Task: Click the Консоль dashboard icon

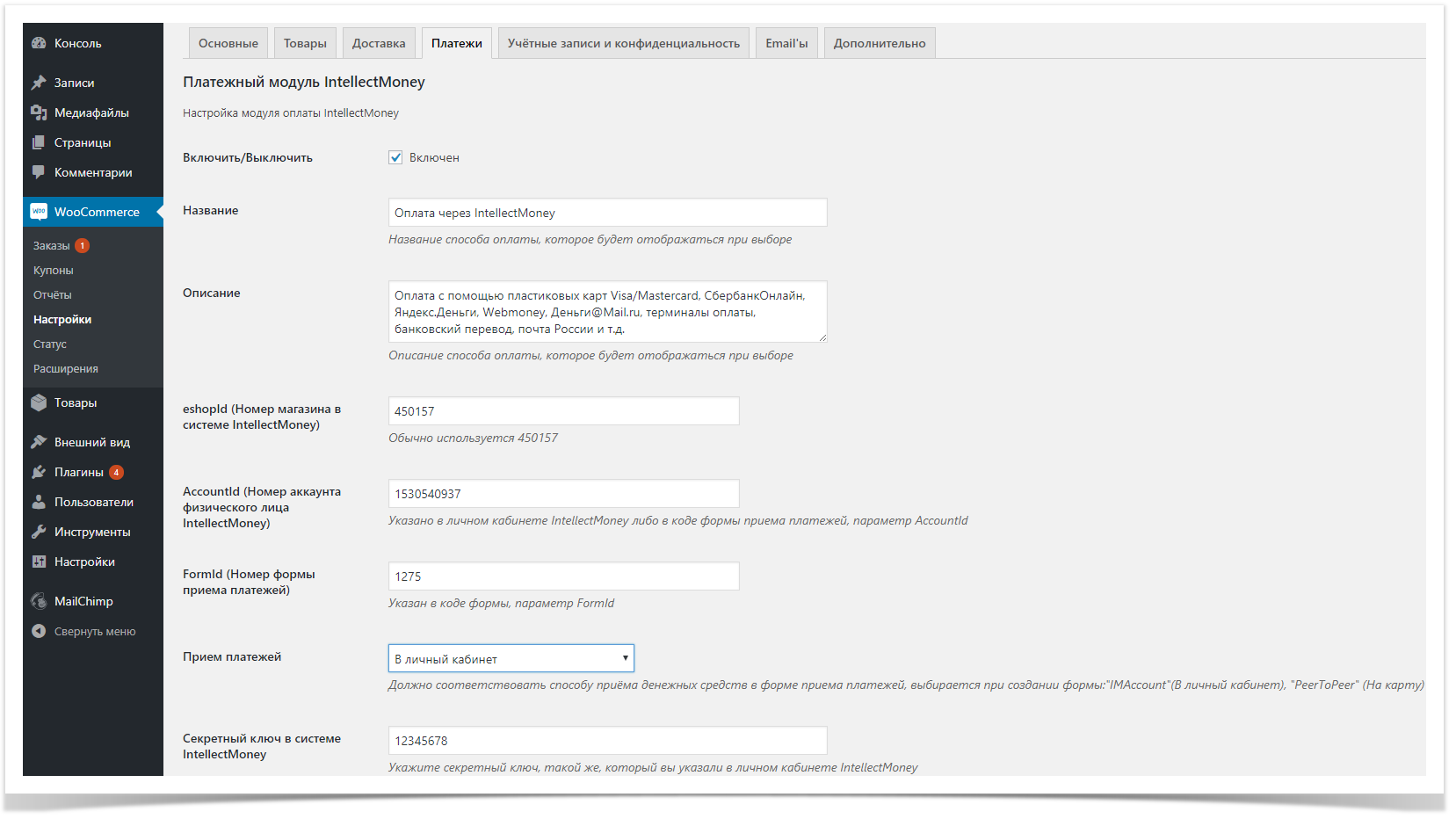Action: (39, 43)
